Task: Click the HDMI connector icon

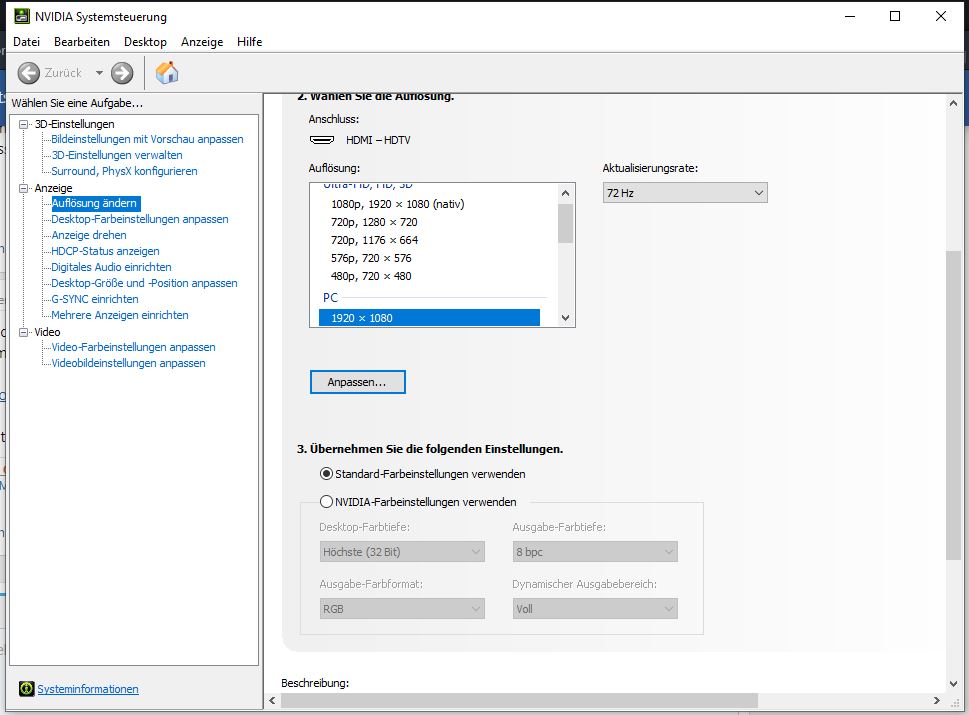Action: [322, 140]
